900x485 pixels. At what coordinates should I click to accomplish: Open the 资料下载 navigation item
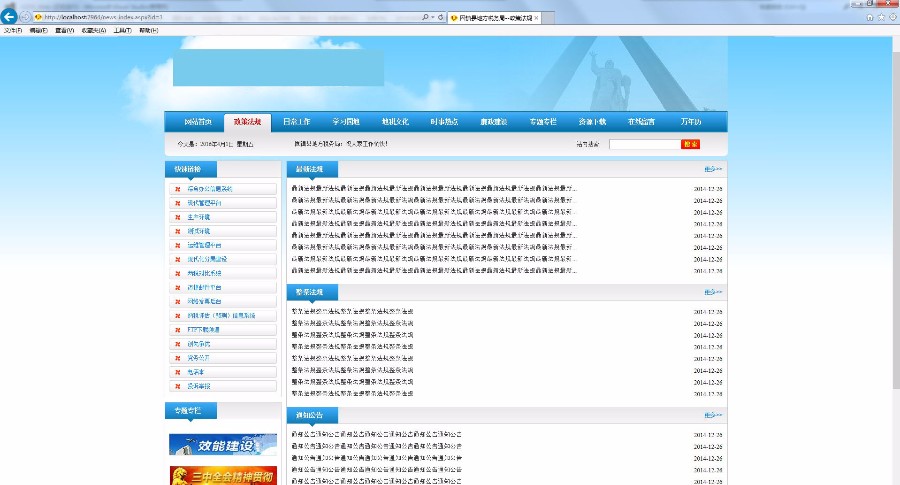pyautogui.click(x=592, y=122)
